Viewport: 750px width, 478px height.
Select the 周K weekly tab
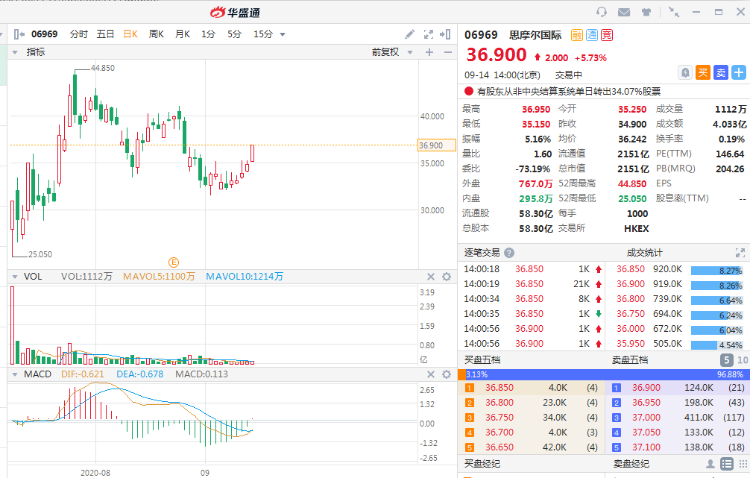156,34
